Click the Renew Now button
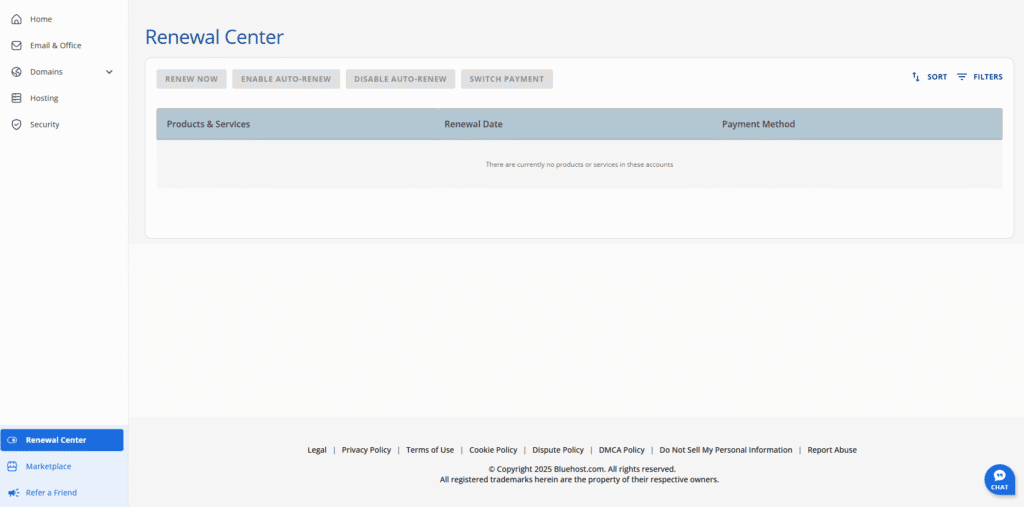This screenshot has width=1024, height=507. click(191, 79)
